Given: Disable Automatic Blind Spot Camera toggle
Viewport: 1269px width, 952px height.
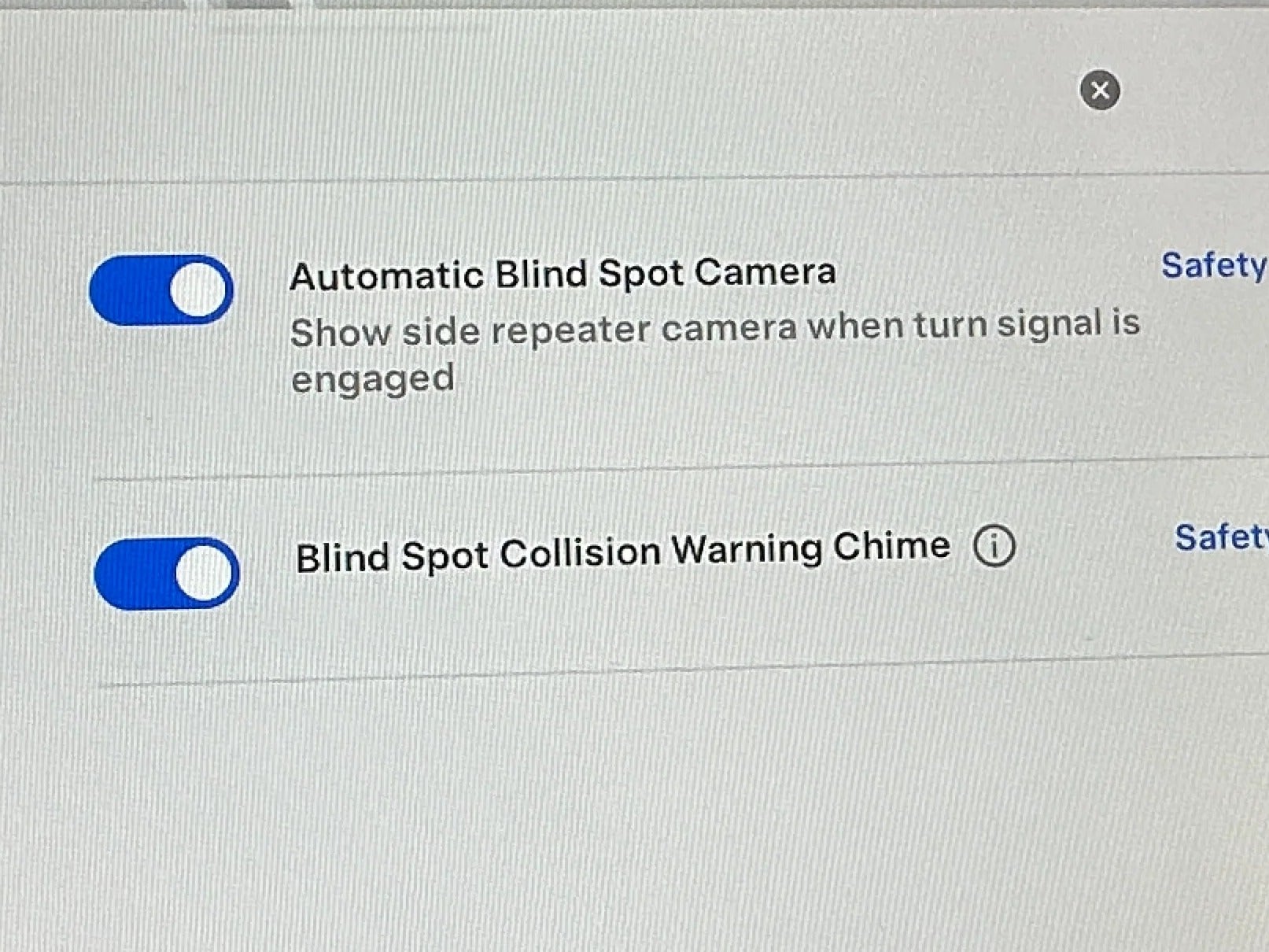Looking at the screenshot, I should (161, 290).
